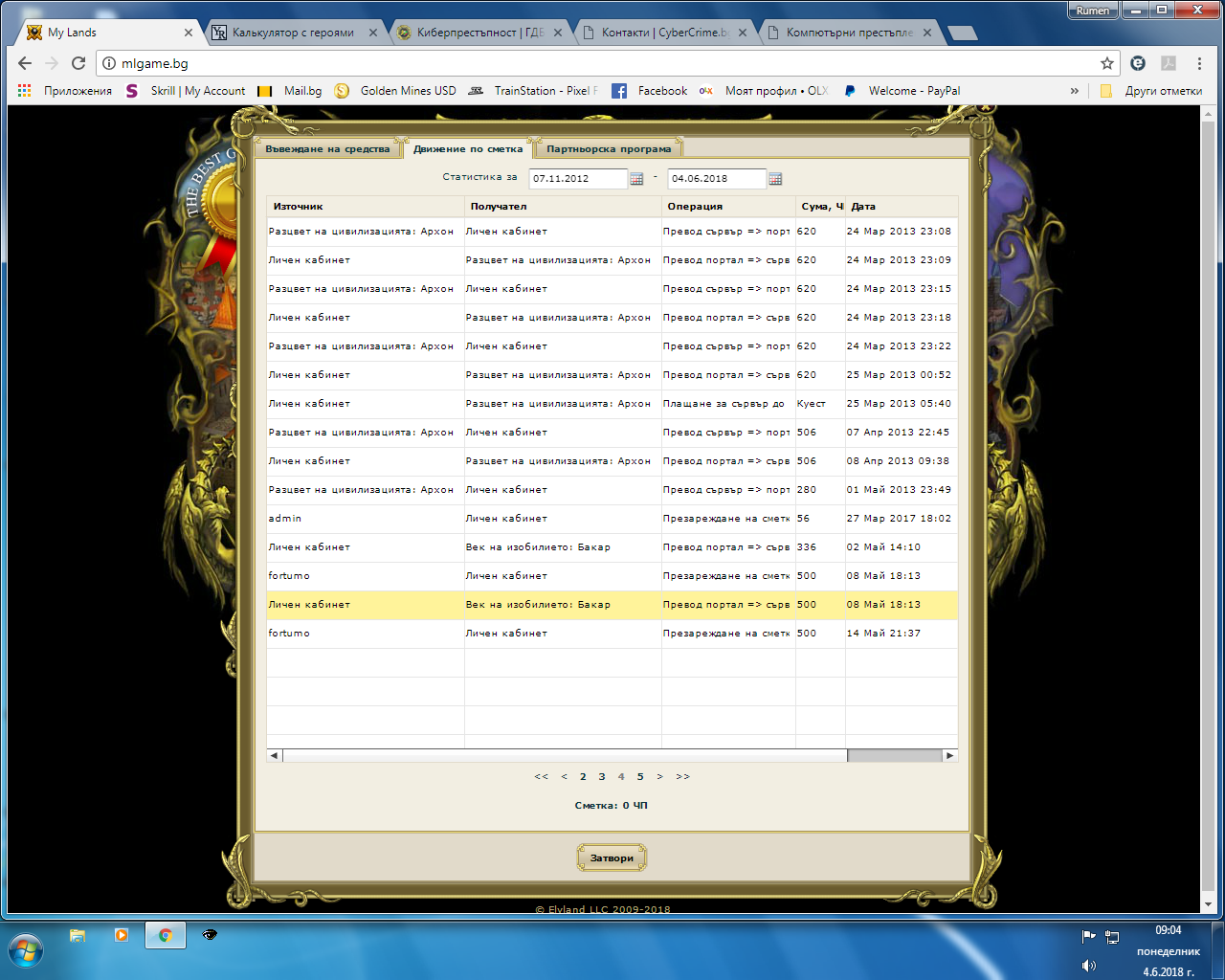
Task: Go to next page arrow in pagination
Action: (659, 777)
